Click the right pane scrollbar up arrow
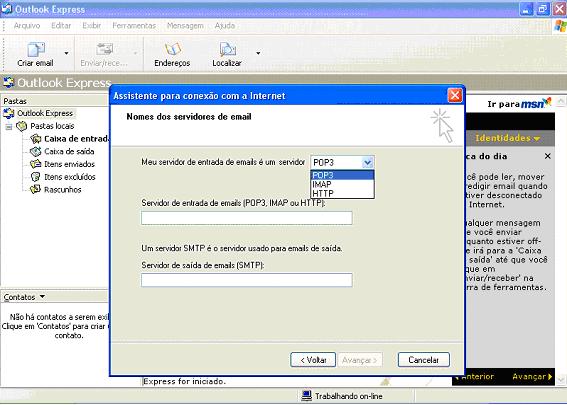This screenshot has width=567, height=405. 561,101
